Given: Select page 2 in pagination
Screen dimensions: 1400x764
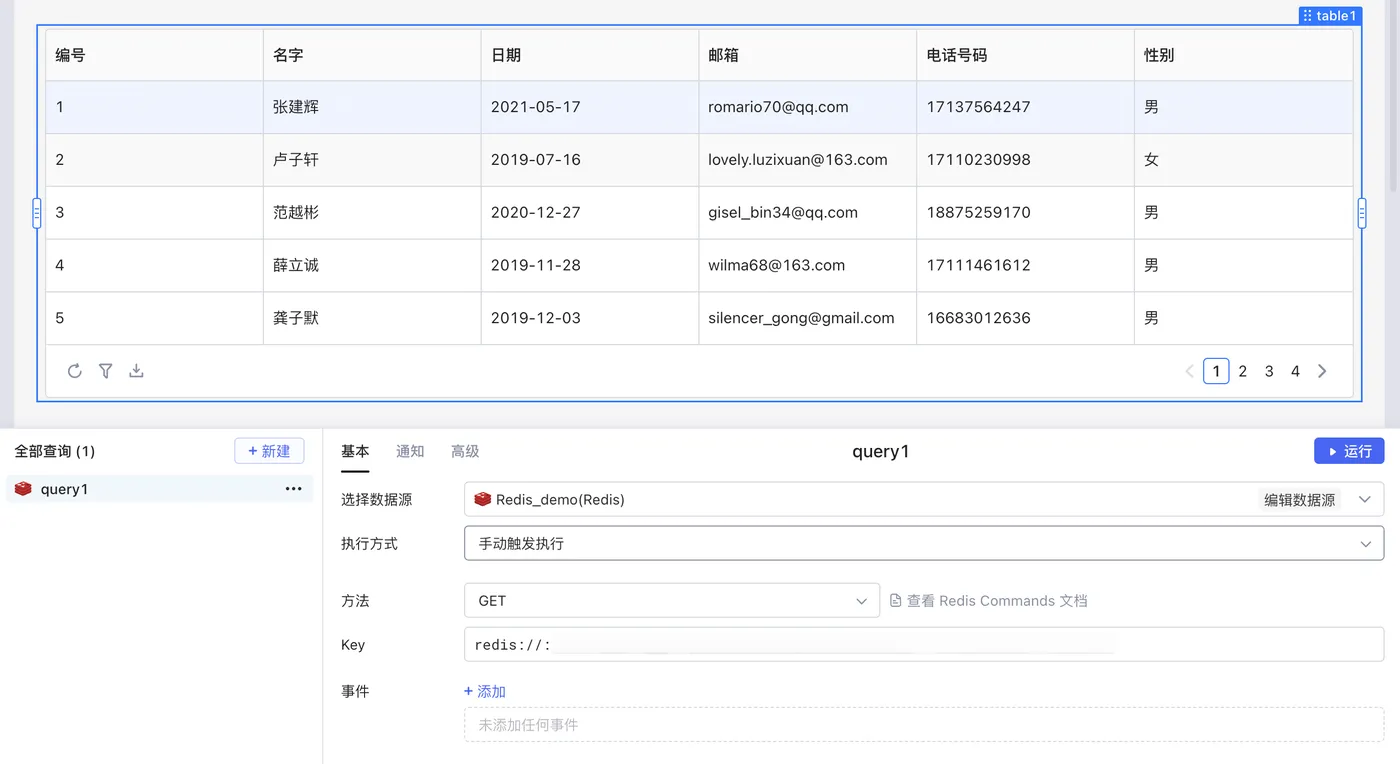Looking at the screenshot, I should click(1243, 371).
